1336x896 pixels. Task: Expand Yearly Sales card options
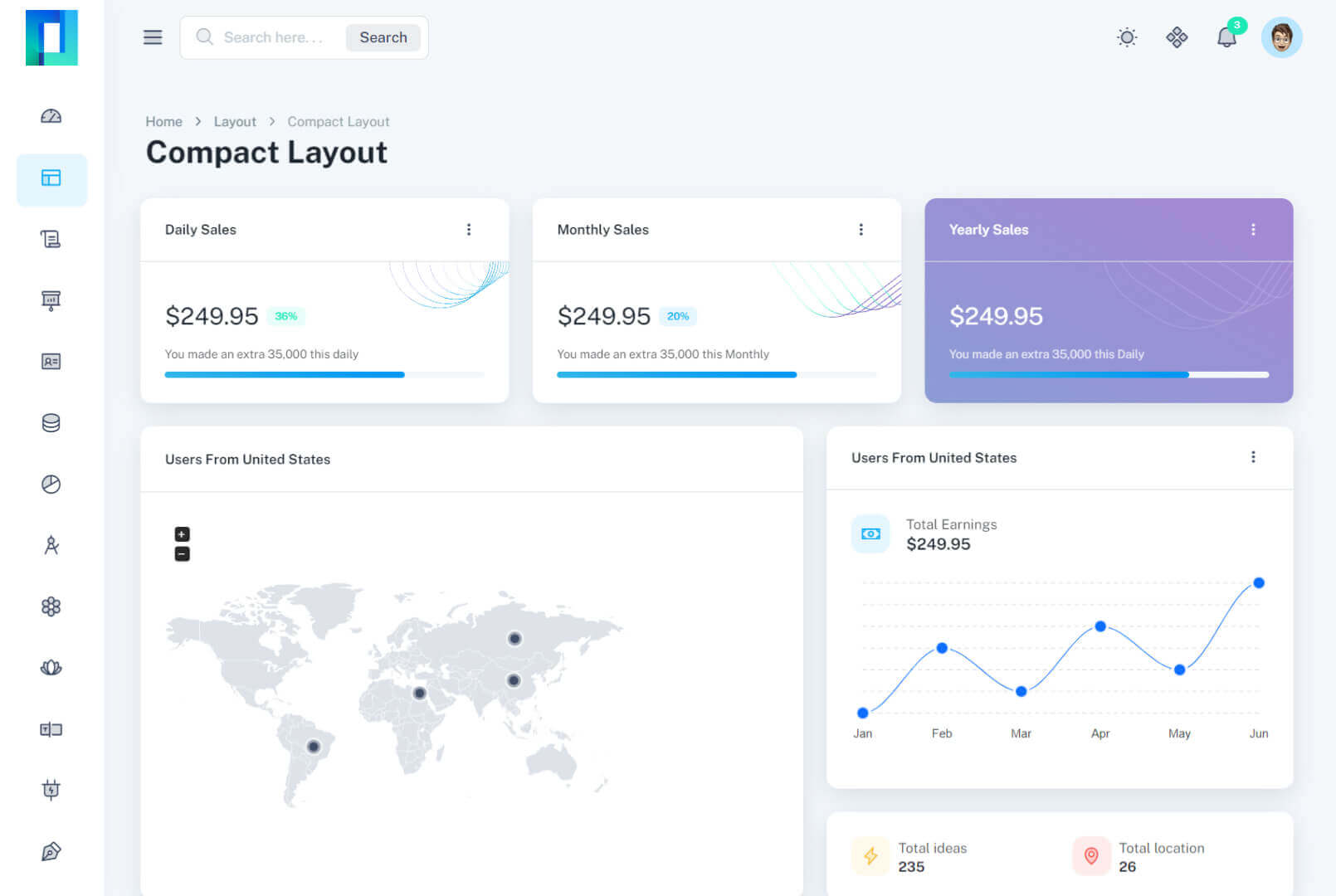[x=1253, y=230]
